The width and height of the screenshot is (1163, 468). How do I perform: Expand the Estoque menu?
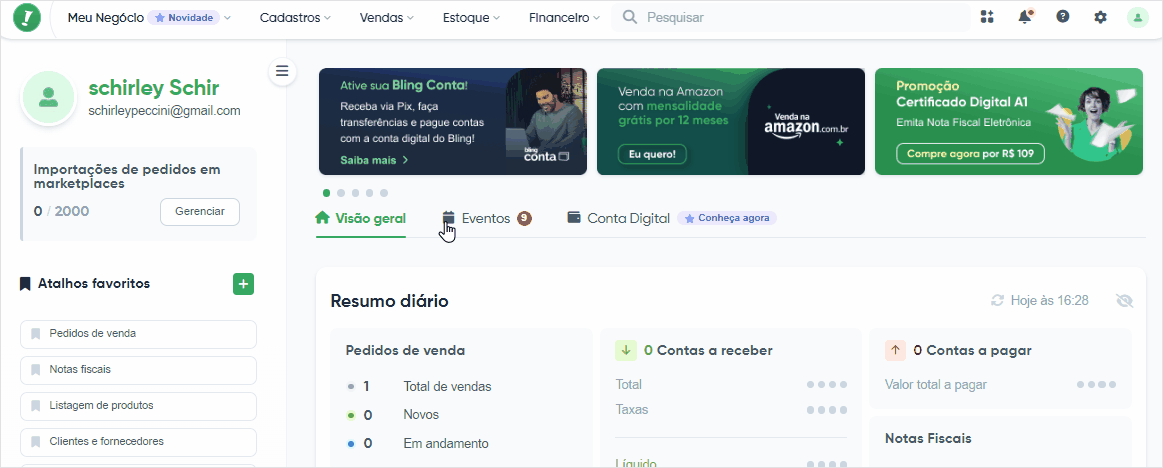coord(471,17)
